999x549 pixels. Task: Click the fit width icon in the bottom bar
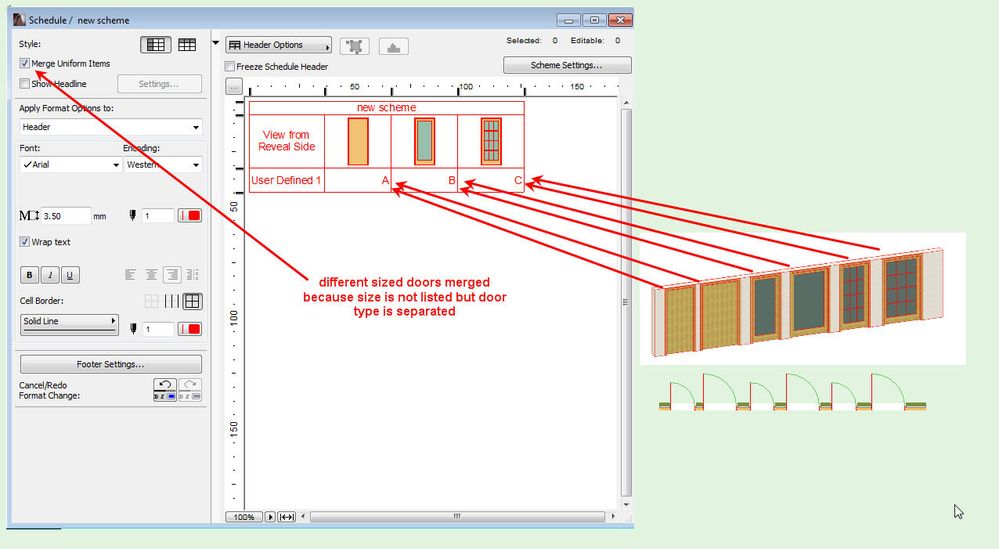click(x=287, y=517)
